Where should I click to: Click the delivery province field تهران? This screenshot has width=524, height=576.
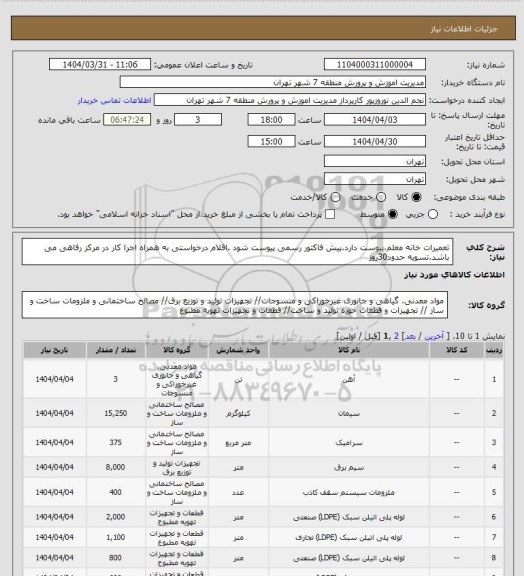point(375,161)
